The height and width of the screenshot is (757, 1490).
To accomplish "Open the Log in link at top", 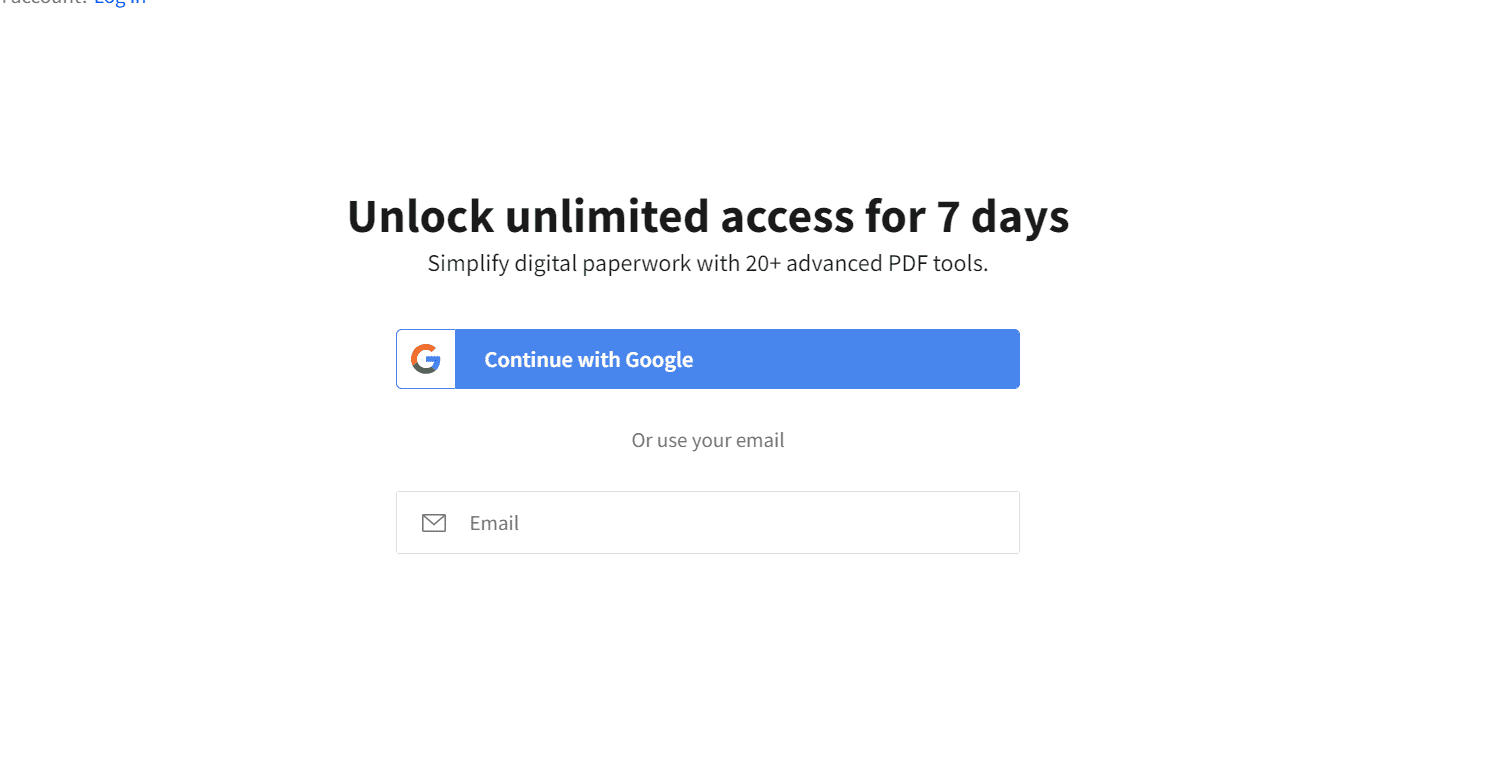I will click(x=120, y=2).
